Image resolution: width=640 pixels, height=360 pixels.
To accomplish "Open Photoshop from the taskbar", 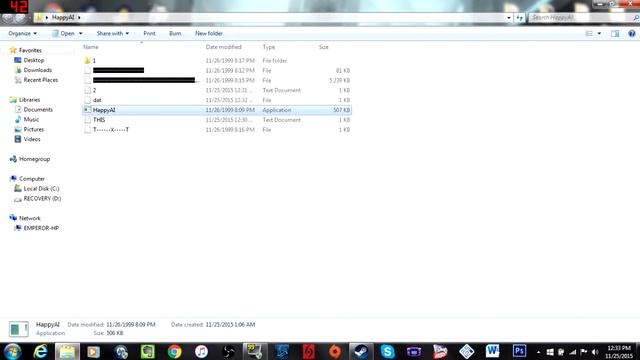I will point(519,351).
